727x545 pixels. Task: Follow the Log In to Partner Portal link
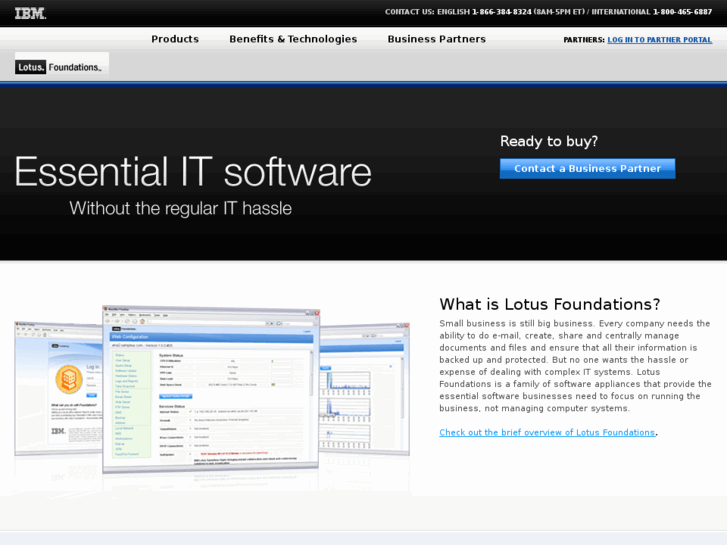coord(659,40)
